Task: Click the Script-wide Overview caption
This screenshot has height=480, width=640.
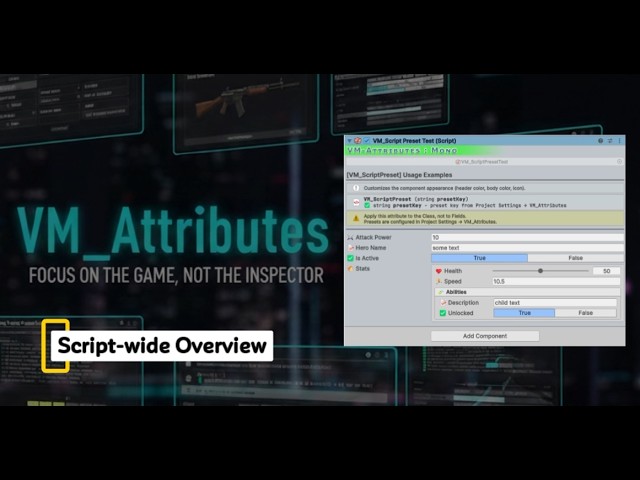Action: [162, 346]
